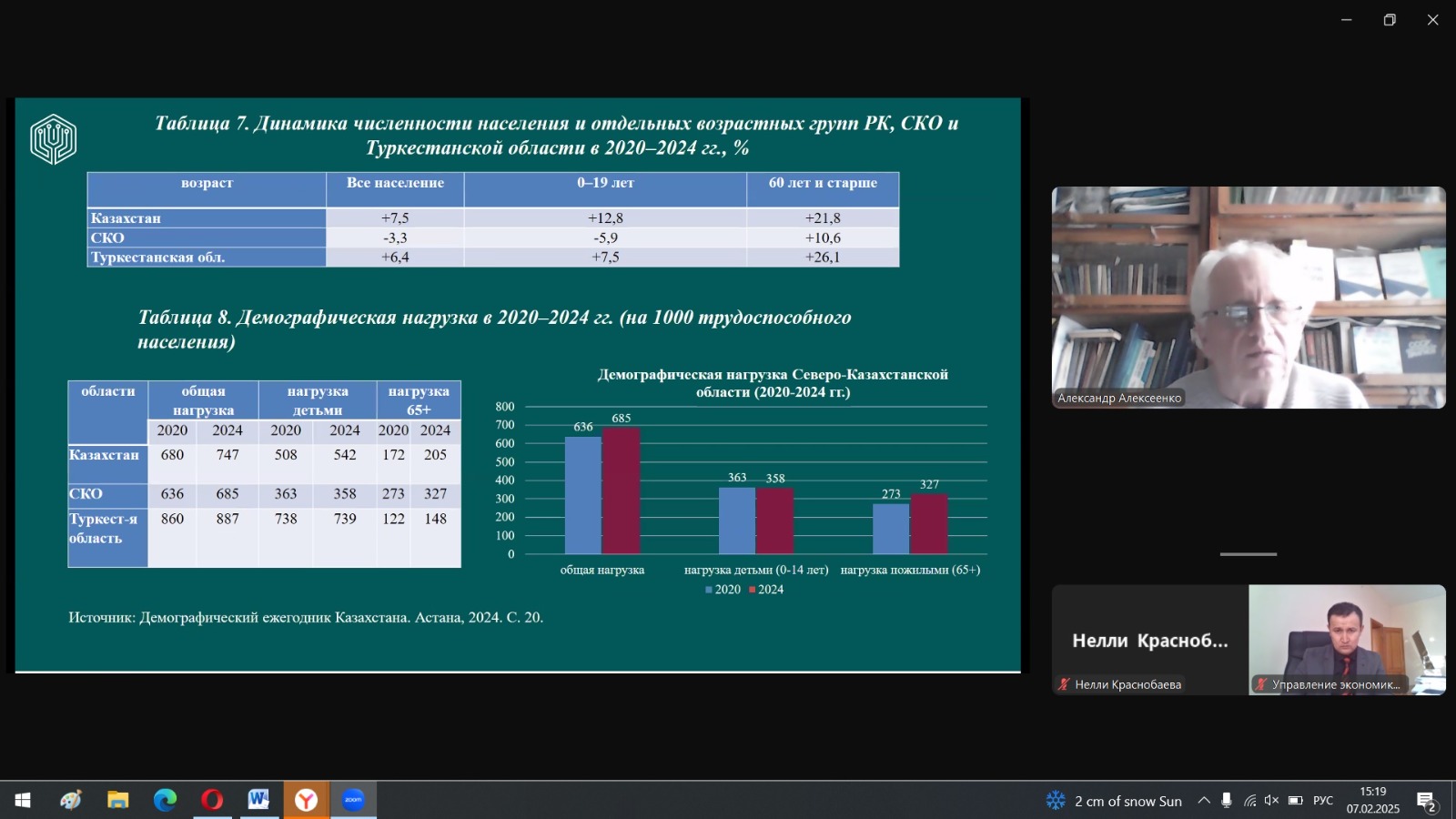1456x819 pixels.
Task: Click the 15:19 clock and date
Action: (x=1372, y=800)
